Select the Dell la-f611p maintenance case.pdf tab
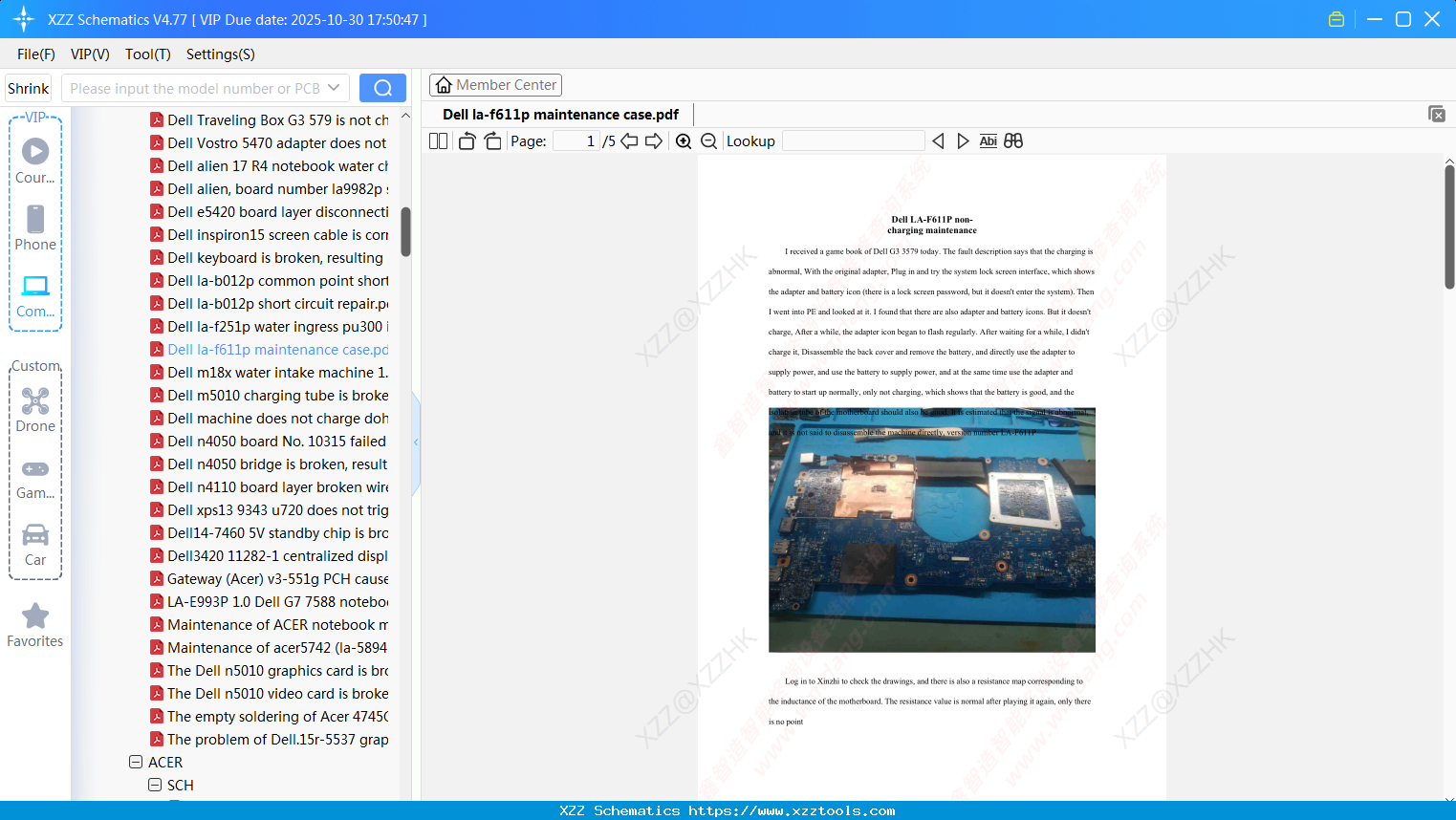Image resolution: width=1456 pixels, height=820 pixels. (561, 115)
